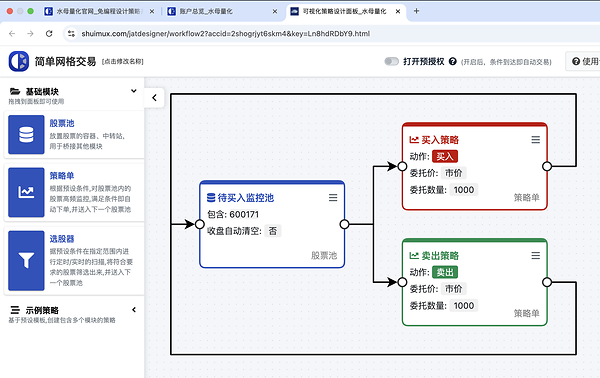Click output port of 卖出策略 node

point(547,282)
